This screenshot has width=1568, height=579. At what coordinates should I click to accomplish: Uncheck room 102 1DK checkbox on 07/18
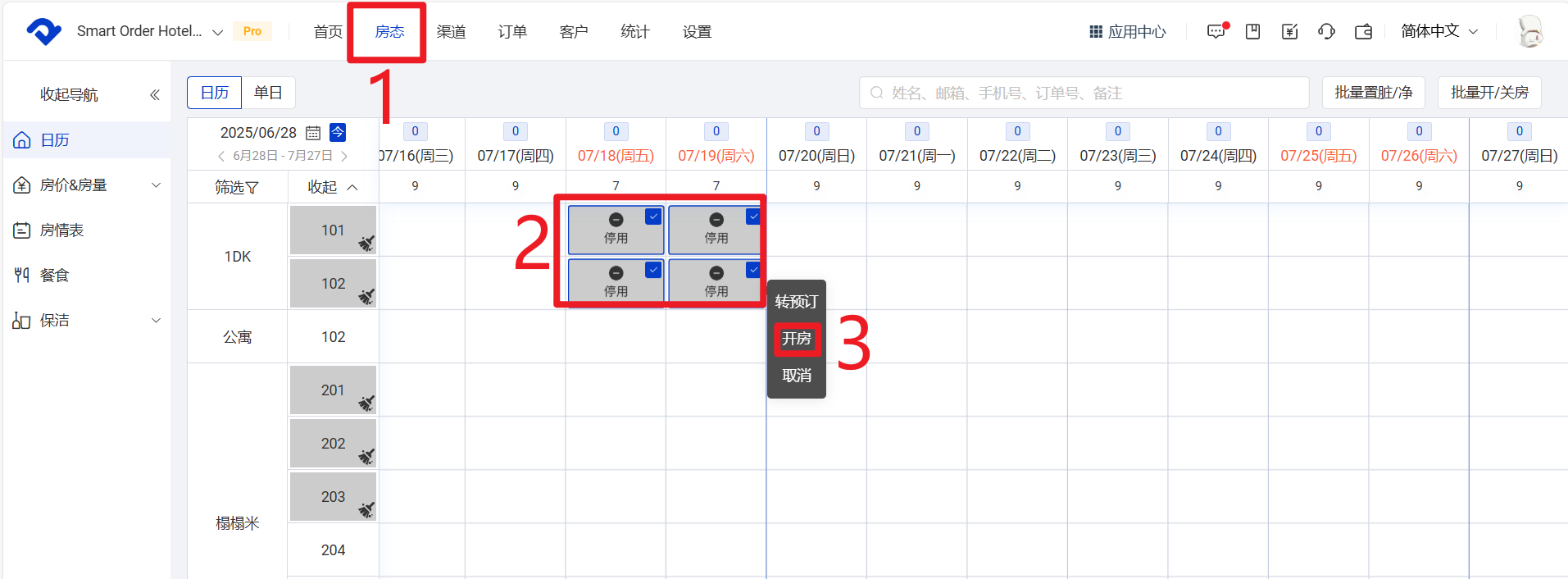(653, 270)
